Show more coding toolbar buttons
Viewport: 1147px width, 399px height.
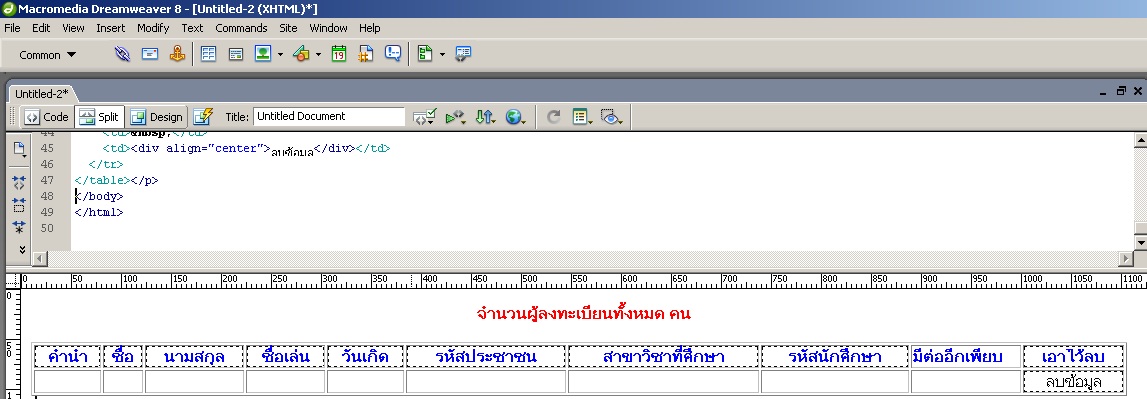pos(22,250)
